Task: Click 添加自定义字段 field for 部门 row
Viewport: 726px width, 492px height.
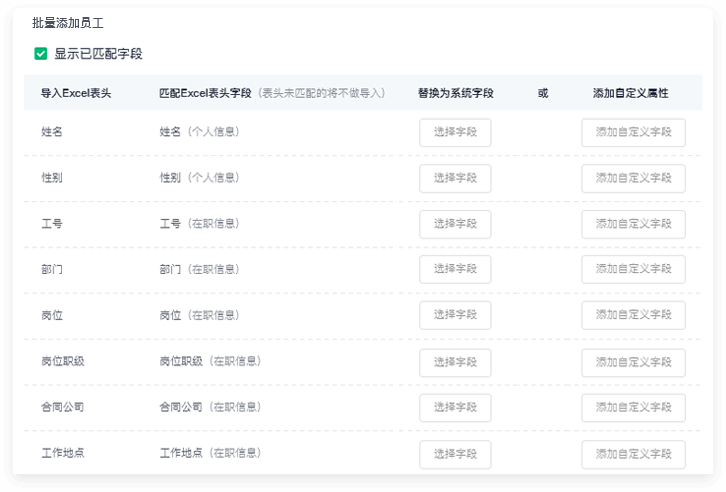Action: pos(633,269)
